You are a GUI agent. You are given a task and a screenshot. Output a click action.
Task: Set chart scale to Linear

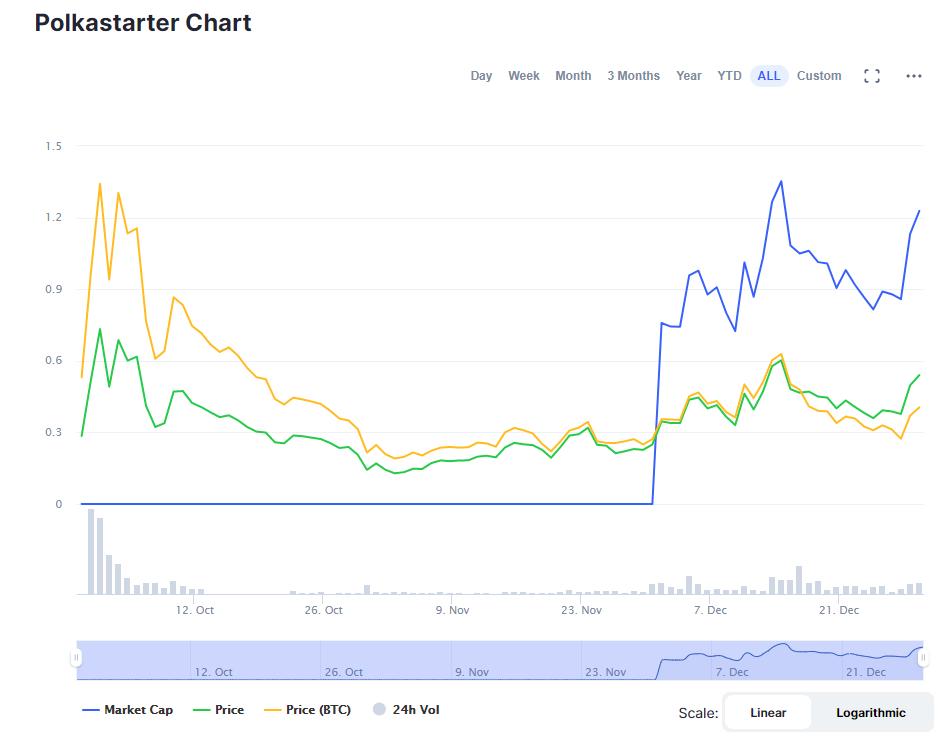click(768, 712)
